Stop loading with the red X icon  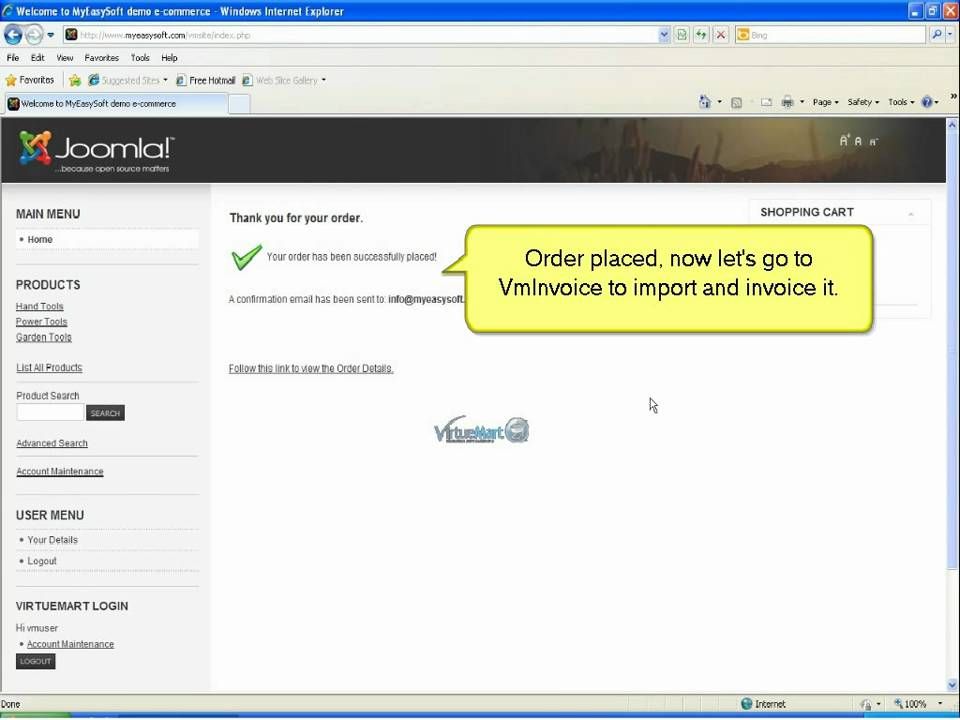click(721, 35)
